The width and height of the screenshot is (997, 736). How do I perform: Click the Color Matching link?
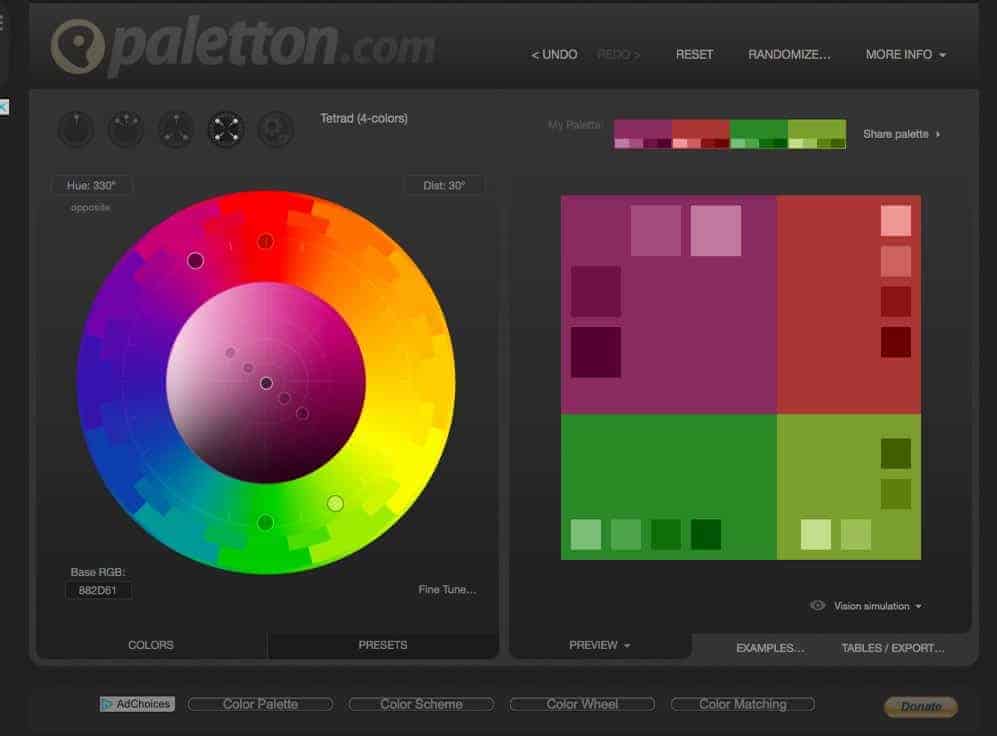pos(743,704)
